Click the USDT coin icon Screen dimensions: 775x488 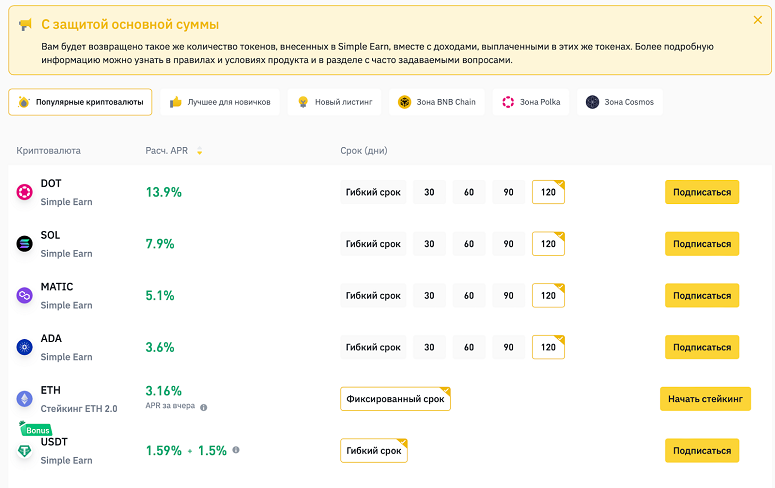coord(25,450)
